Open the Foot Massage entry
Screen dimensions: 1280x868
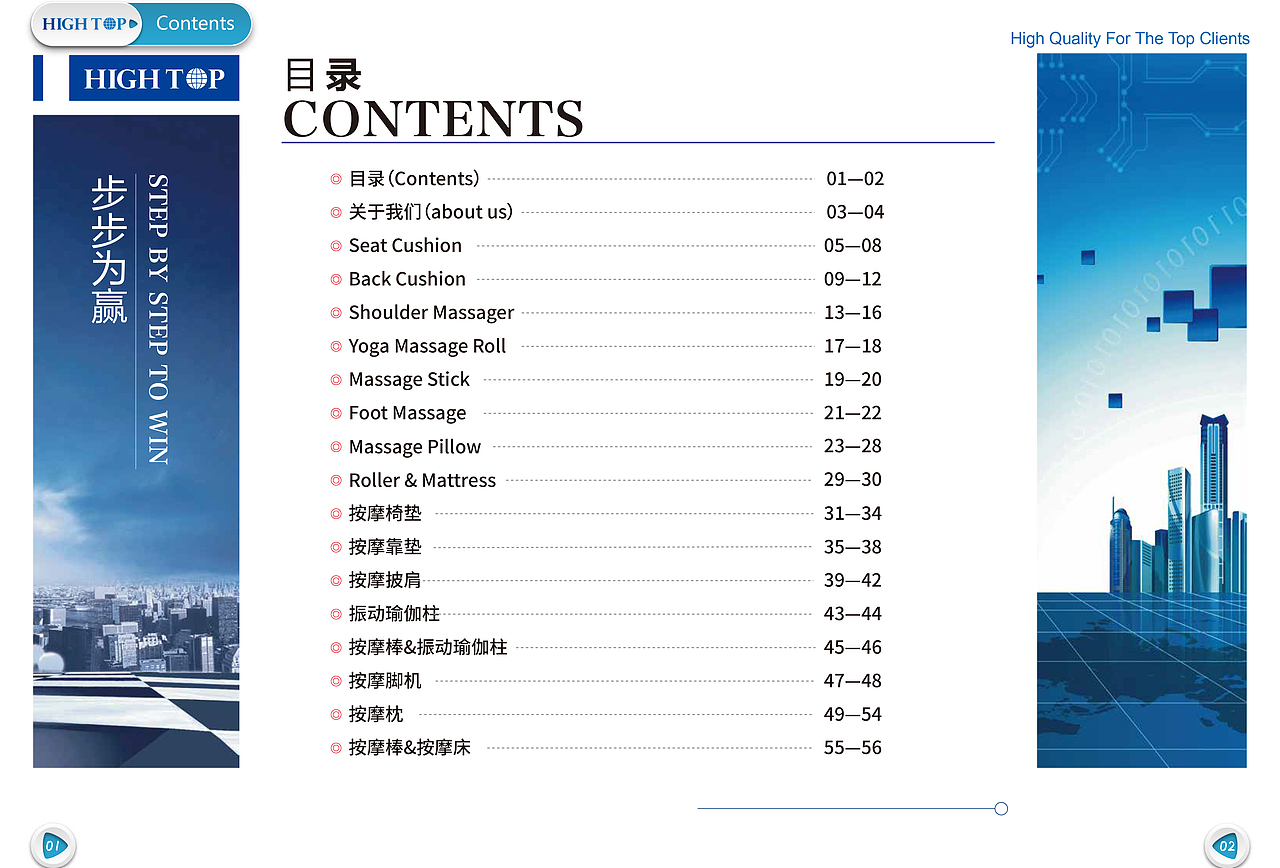pyautogui.click(x=407, y=413)
